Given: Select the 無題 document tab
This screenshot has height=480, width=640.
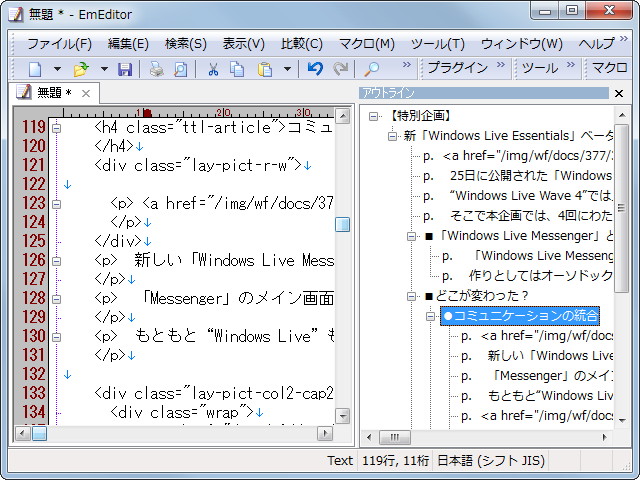Looking at the screenshot, I should point(54,93).
